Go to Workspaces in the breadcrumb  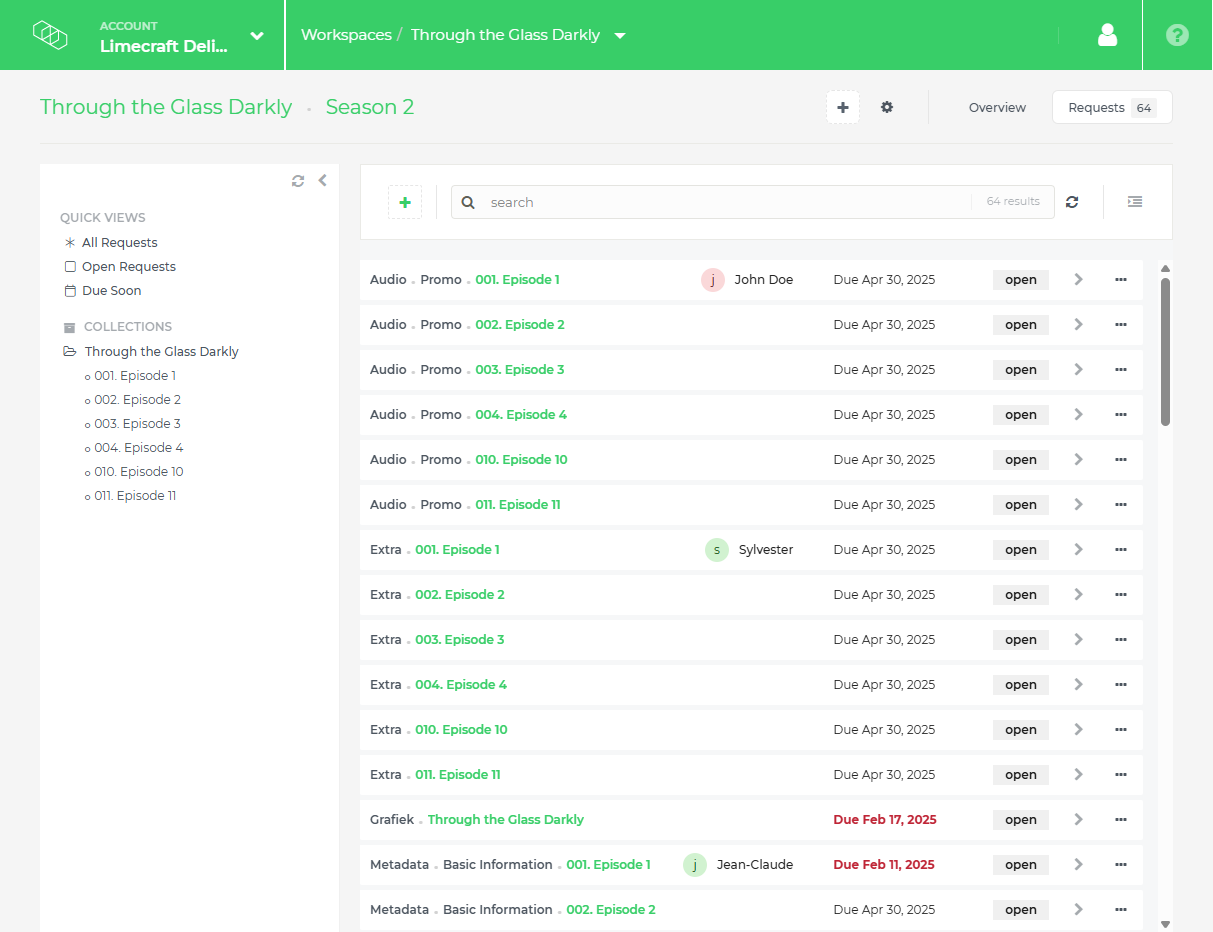click(346, 35)
